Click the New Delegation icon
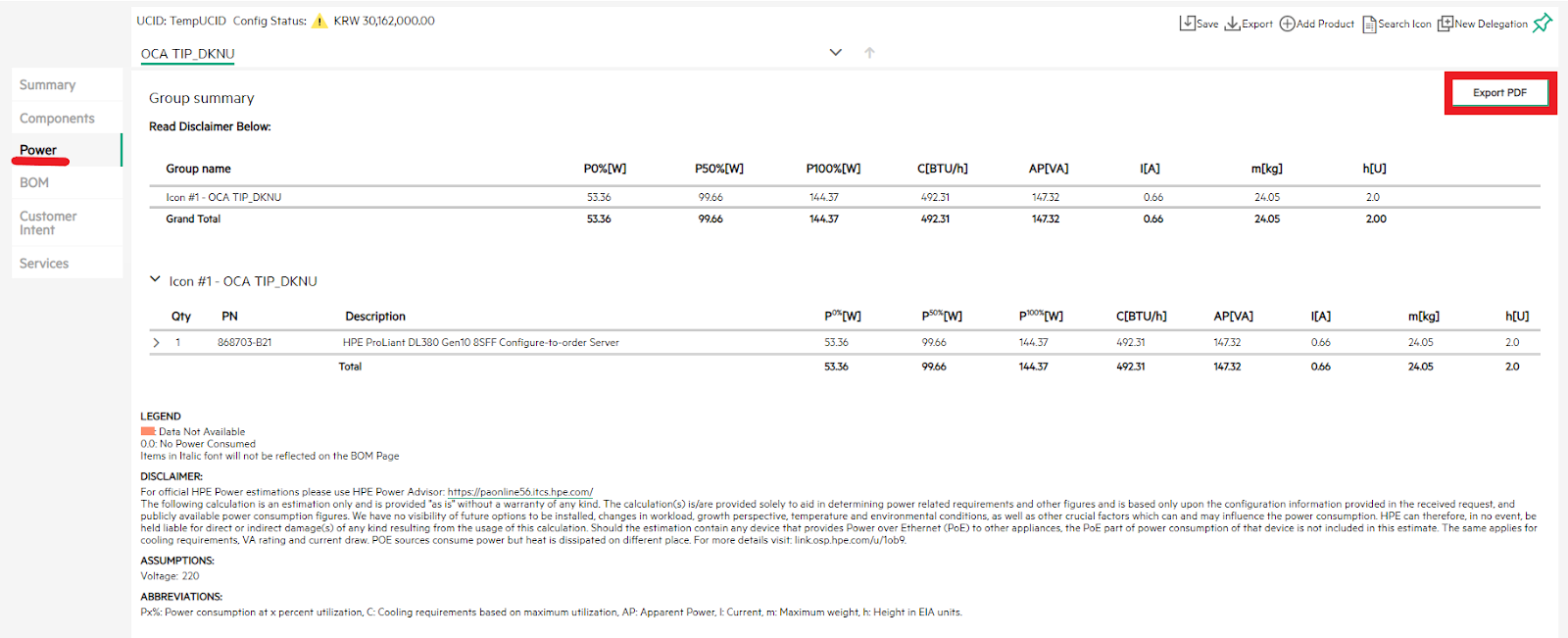This screenshot has height=638, width=1568. coord(1445,24)
